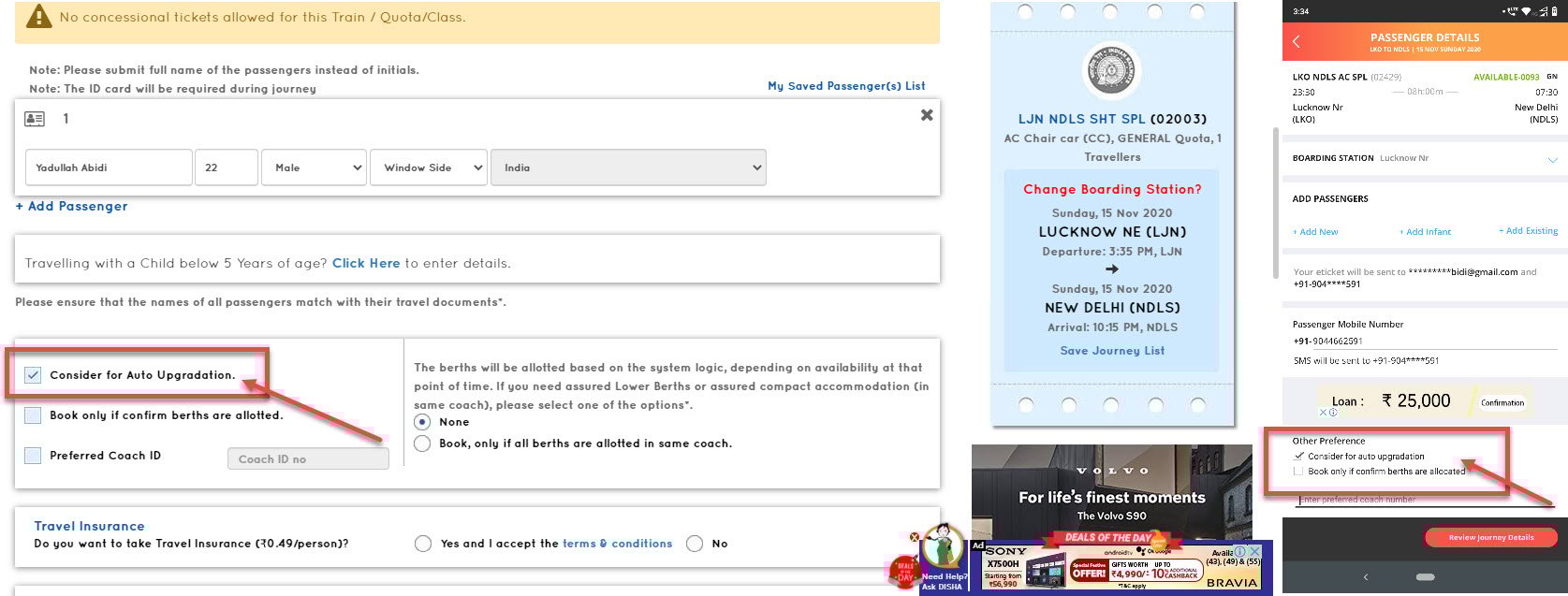Tap the Confirmation button on the Loan ad
The height and width of the screenshot is (596, 1568).
click(1502, 402)
